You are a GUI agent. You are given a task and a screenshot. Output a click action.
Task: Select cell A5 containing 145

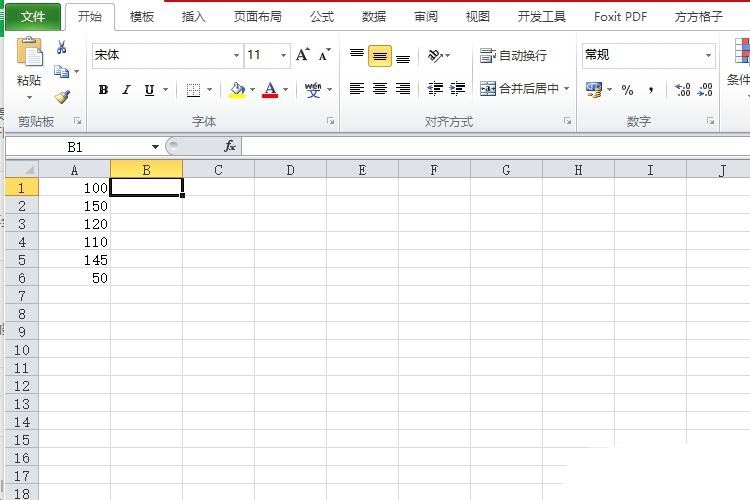(x=75, y=260)
